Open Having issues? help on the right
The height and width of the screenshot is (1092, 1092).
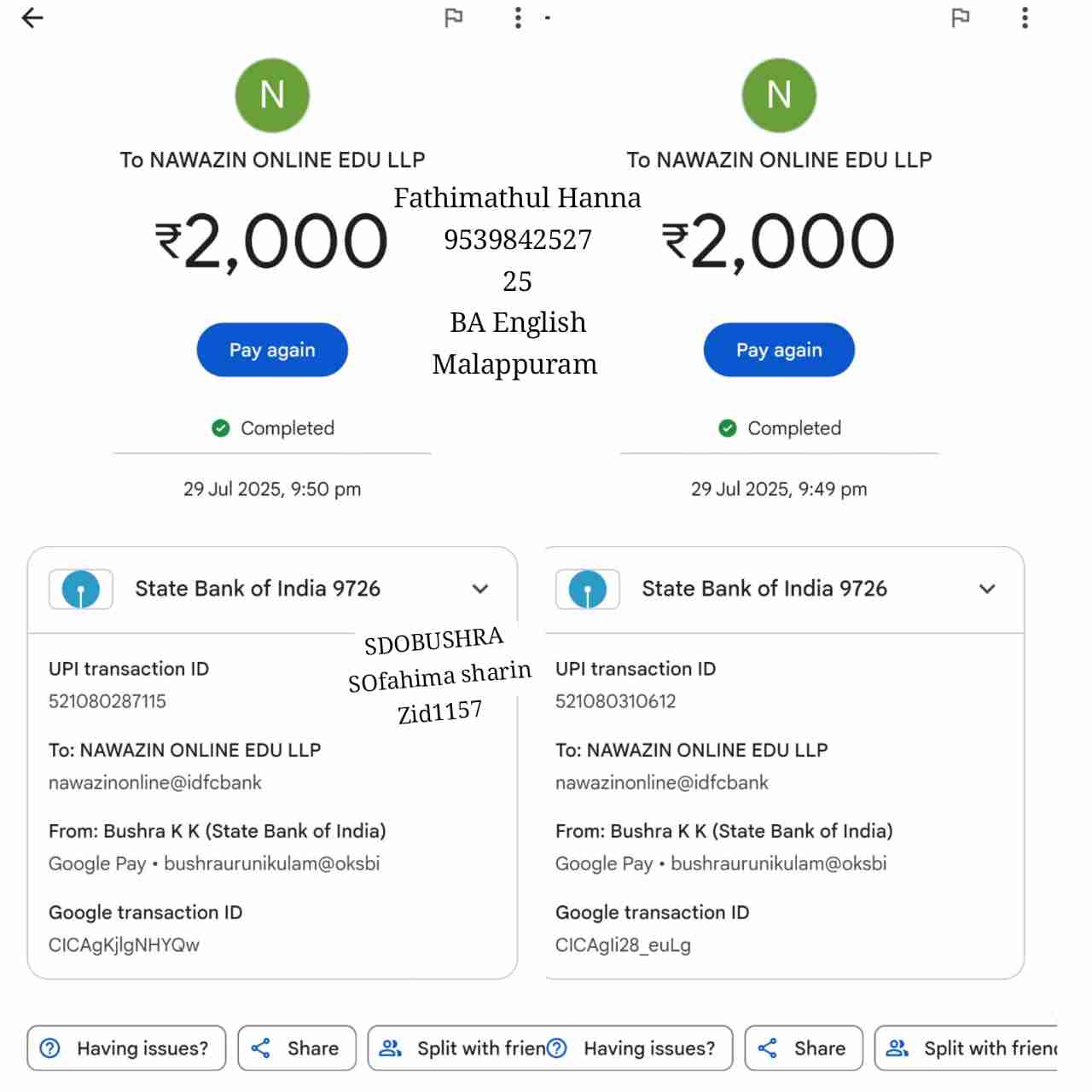pos(640,1048)
